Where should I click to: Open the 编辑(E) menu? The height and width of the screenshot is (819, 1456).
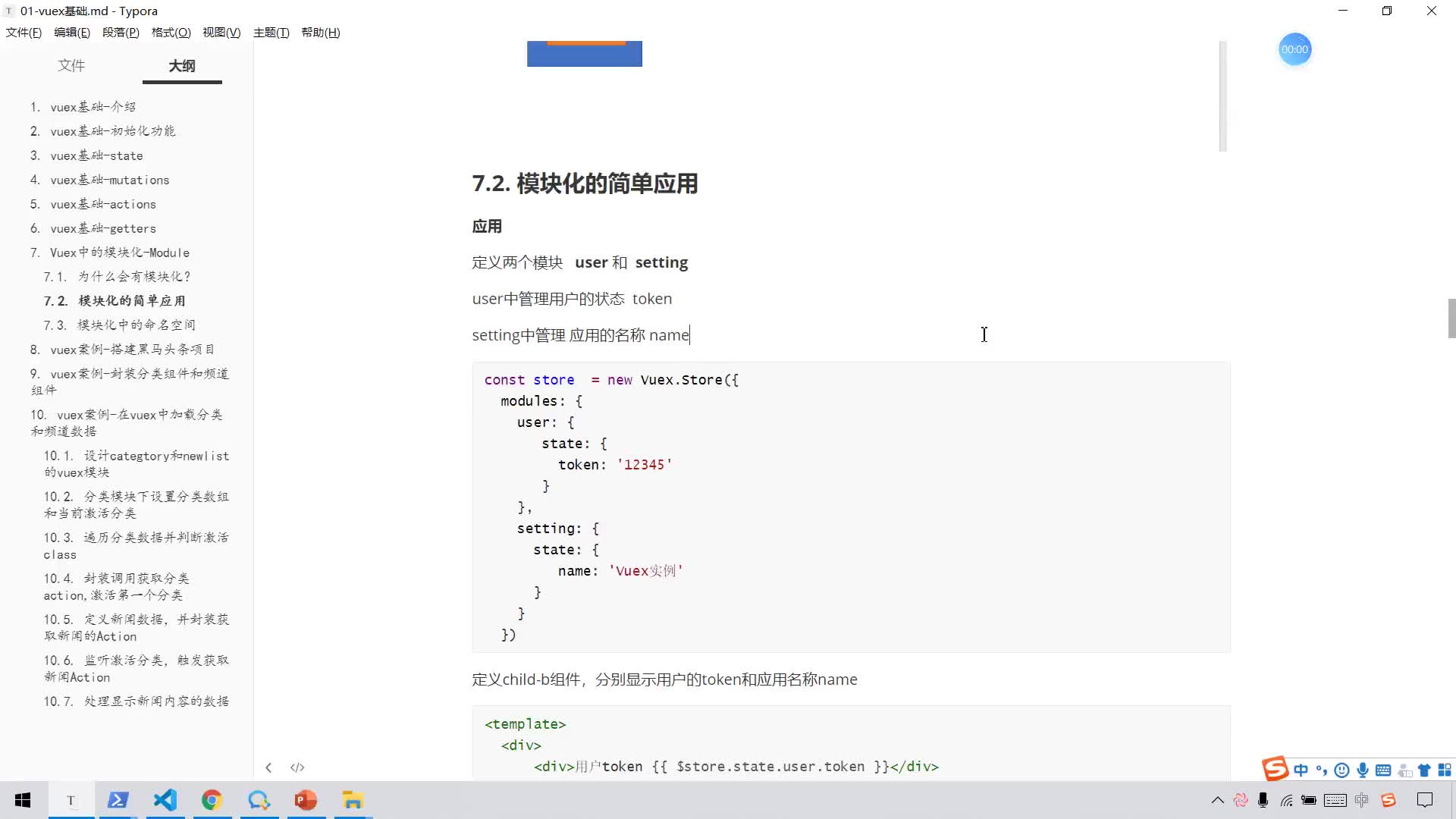pos(72,33)
